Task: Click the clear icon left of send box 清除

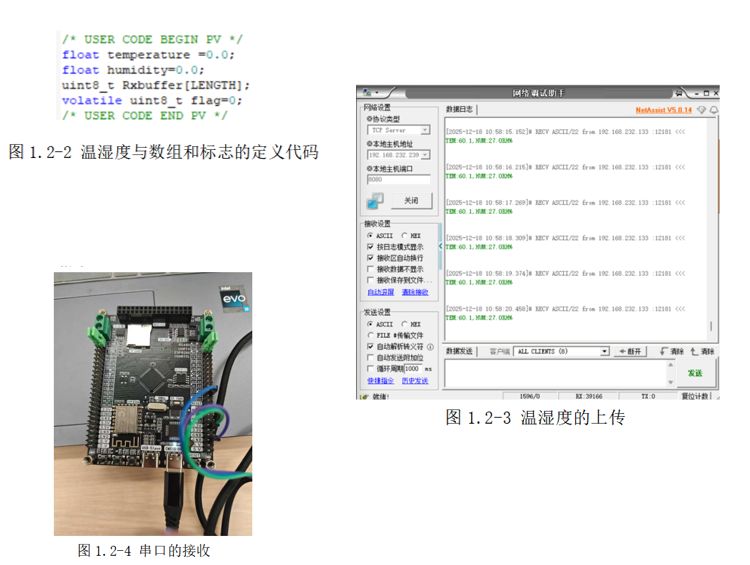Action: pos(664,352)
